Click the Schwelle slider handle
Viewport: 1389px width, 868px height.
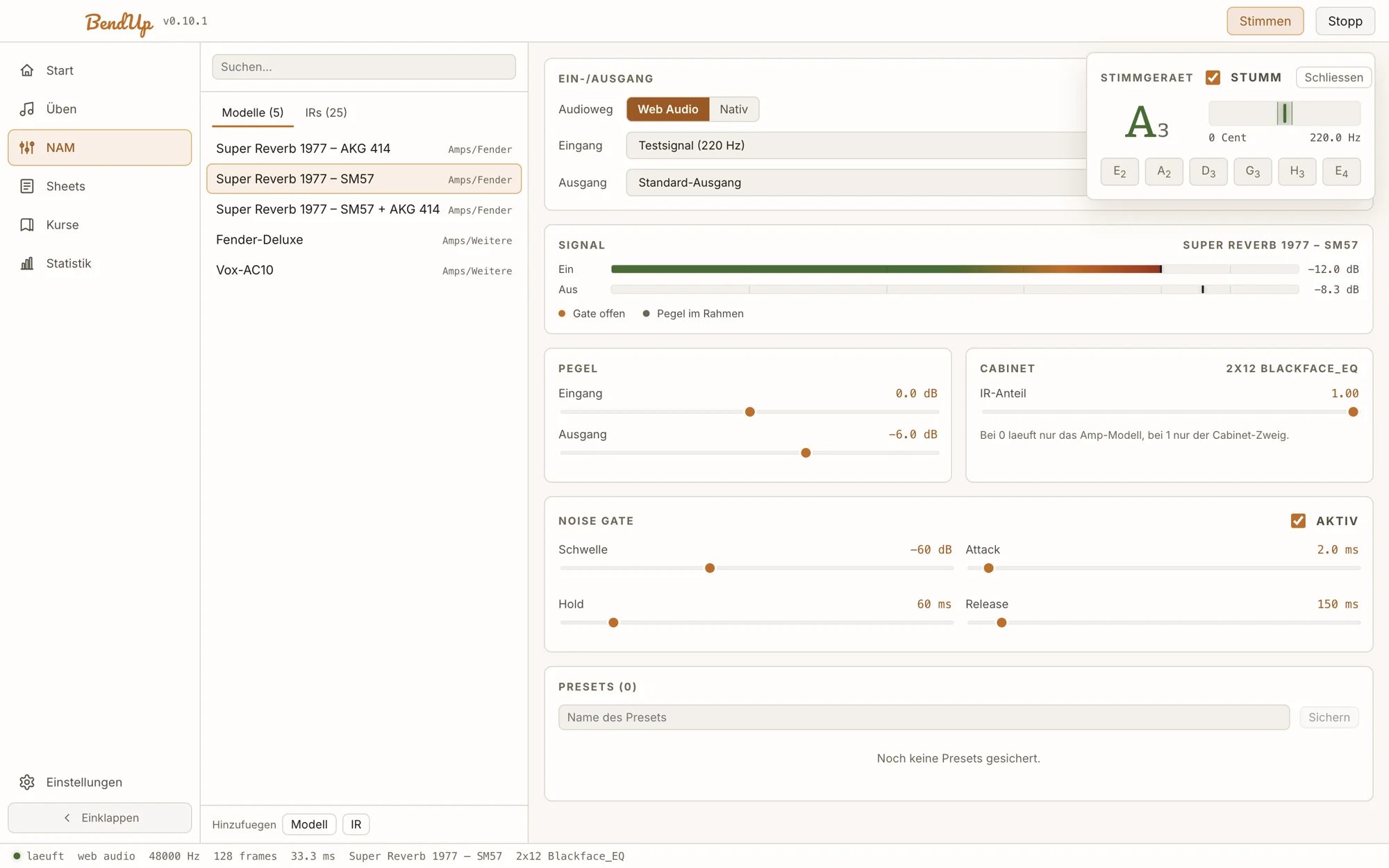(710, 568)
